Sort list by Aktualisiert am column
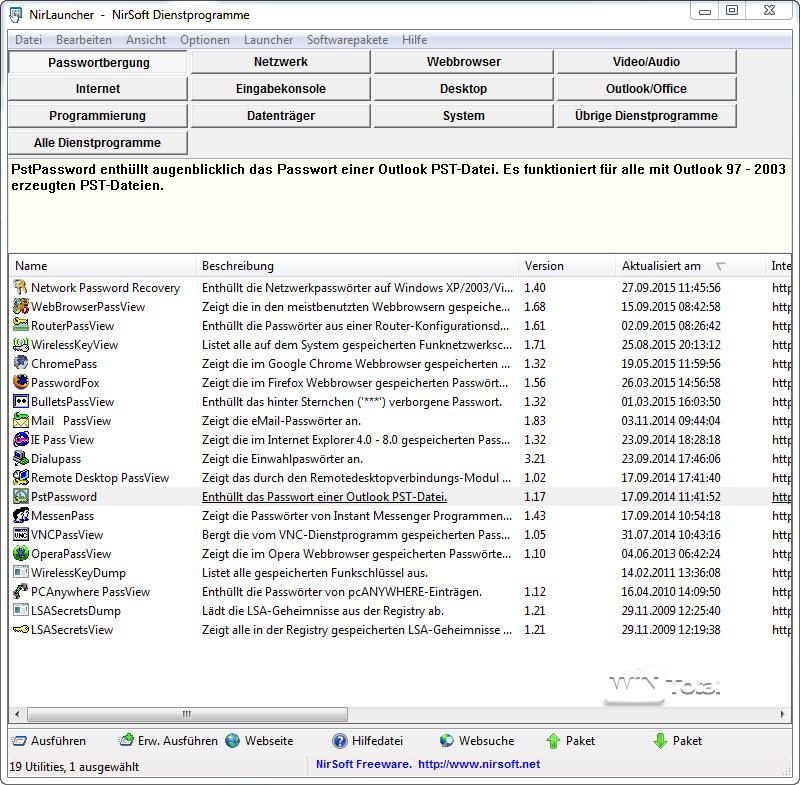This screenshot has height=785, width=800. [x=661, y=266]
